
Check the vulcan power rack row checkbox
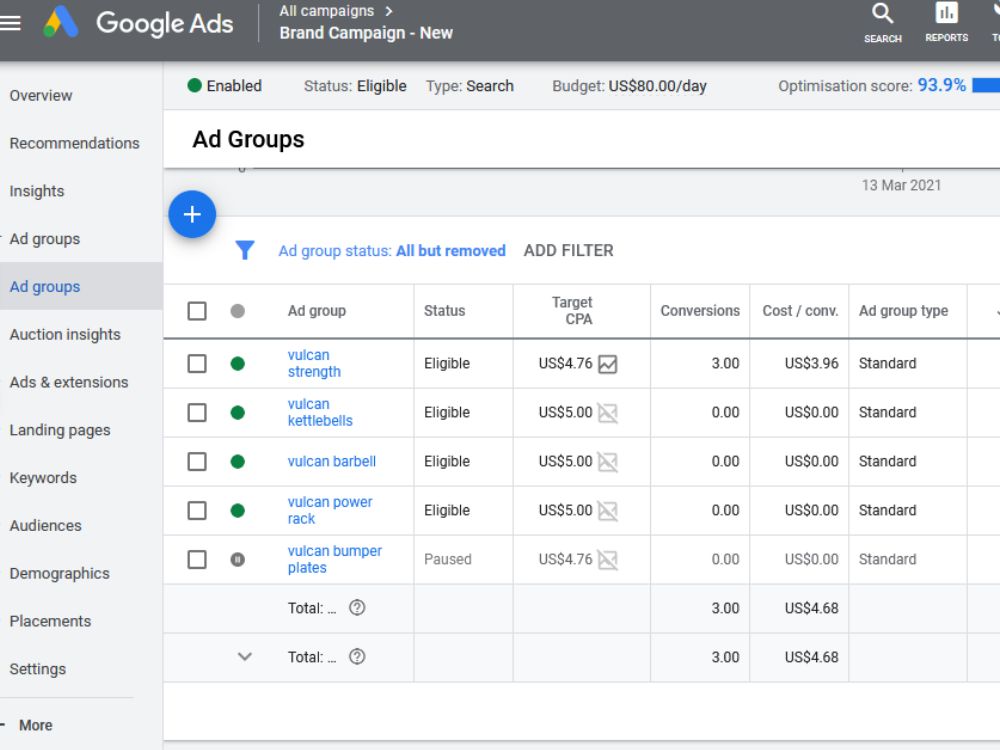coord(197,510)
